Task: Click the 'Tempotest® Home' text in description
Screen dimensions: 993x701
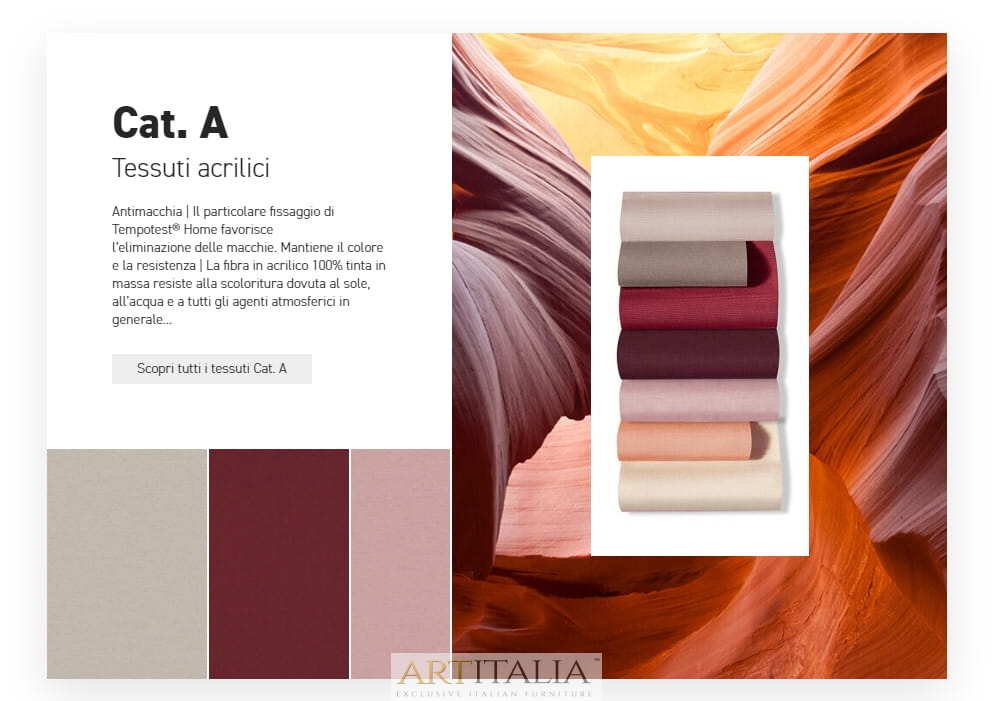Action: tap(193, 229)
